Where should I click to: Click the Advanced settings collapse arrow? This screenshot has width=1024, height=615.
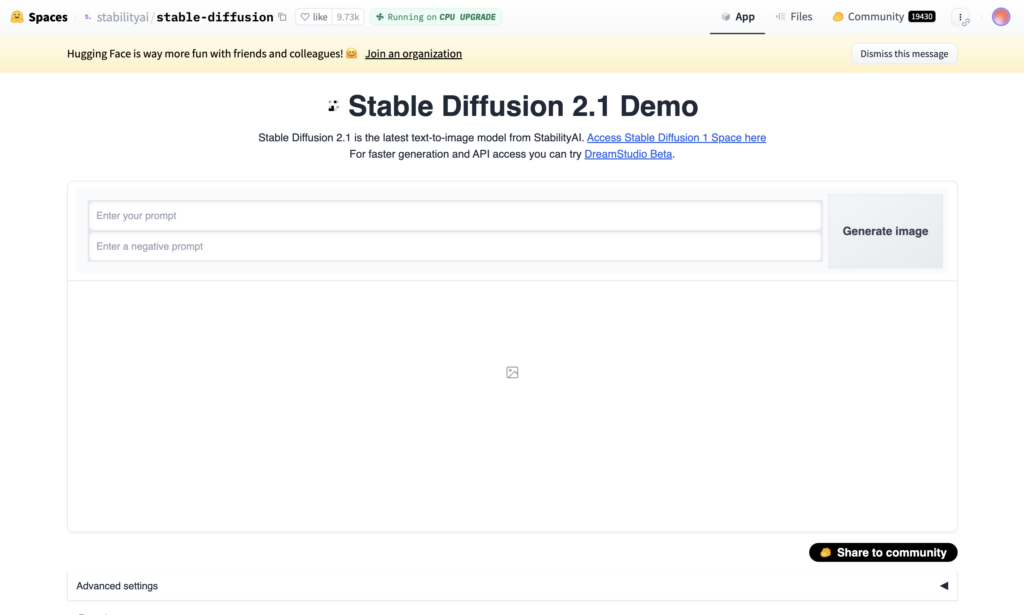(944, 586)
